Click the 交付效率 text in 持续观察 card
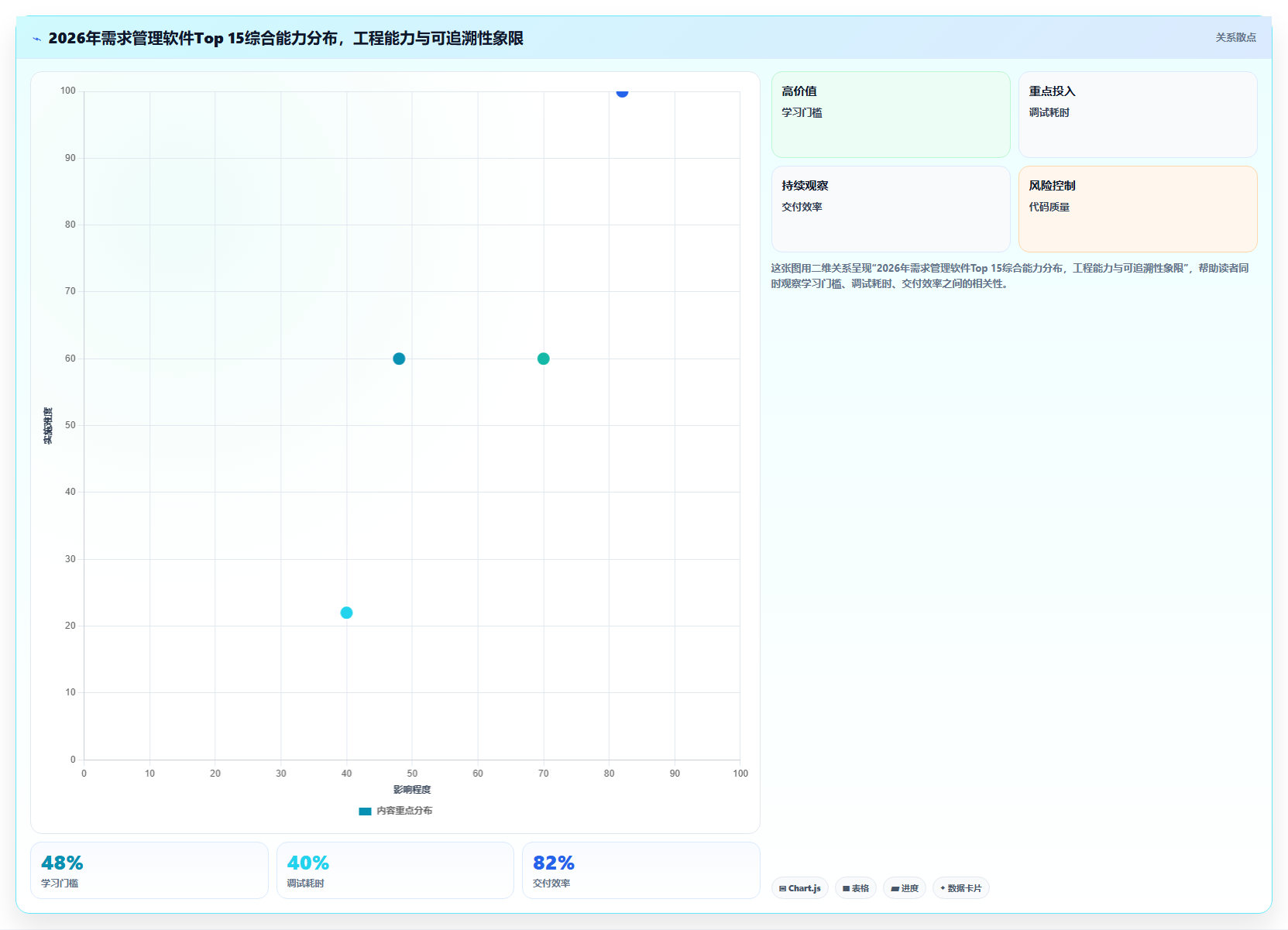This screenshot has width=1288, height=930. coord(802,207)
